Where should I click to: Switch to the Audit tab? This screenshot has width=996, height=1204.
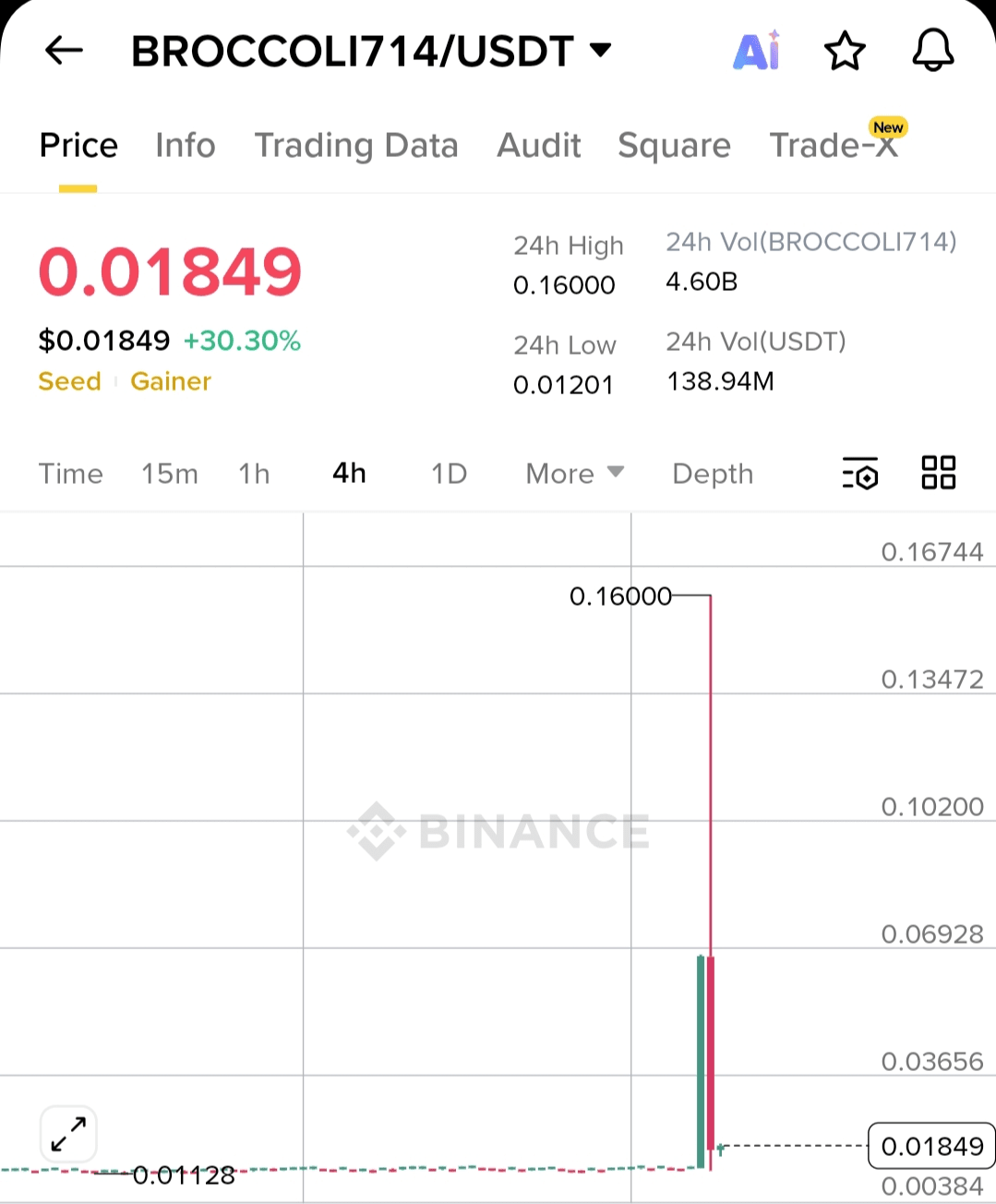click(x=539, y=145)
